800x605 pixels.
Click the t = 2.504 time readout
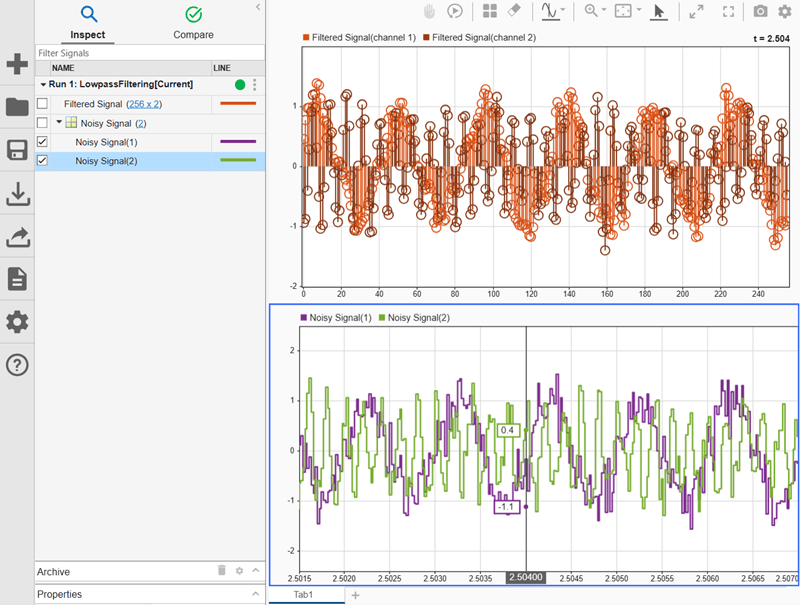771,38
